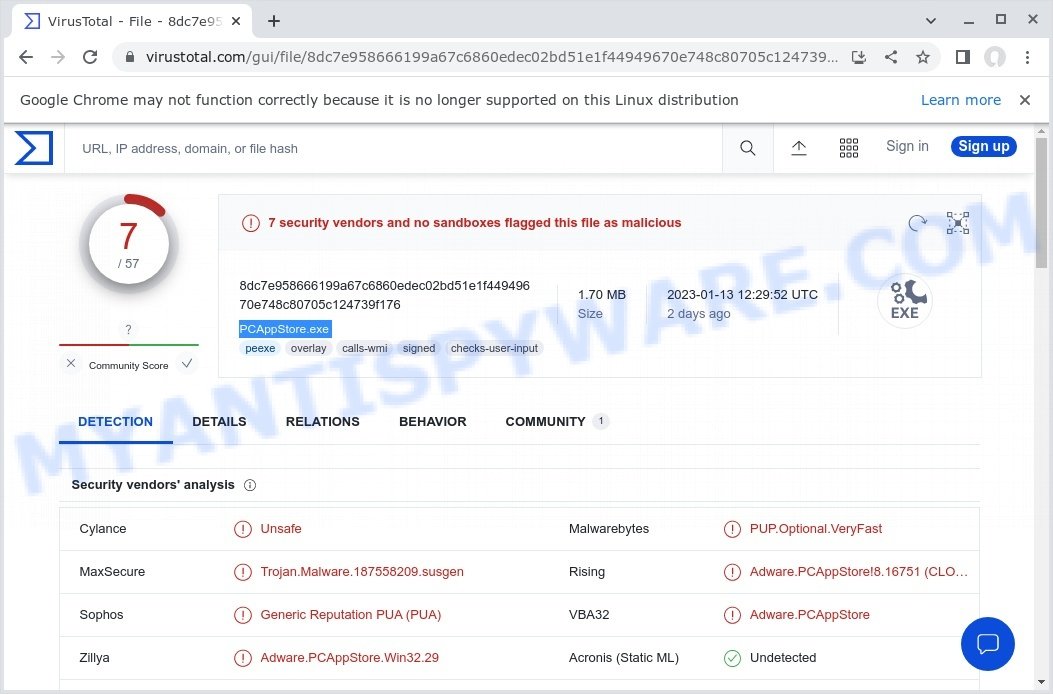Screen dimensions: 1053x694
Task: Click the Generic Reputation PUA (PUA) result
Action: (x=351, y=615)
